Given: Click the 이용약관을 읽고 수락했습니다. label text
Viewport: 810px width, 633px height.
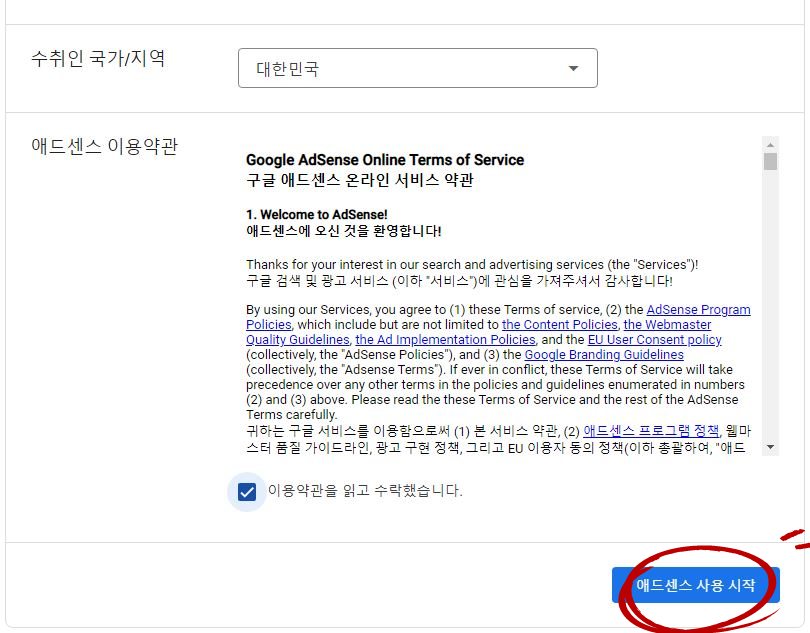Looking at the screenshot, I should click(x=365, y=490).
